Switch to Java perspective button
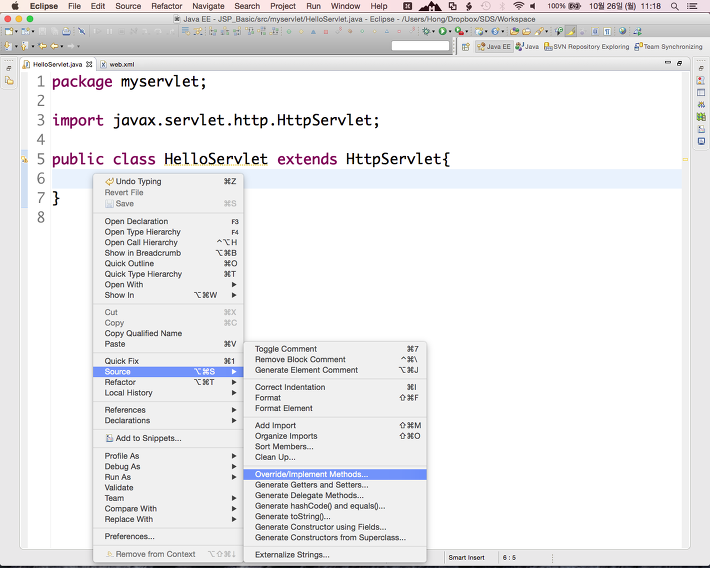710x568 pixels. [x=527, y=47]
